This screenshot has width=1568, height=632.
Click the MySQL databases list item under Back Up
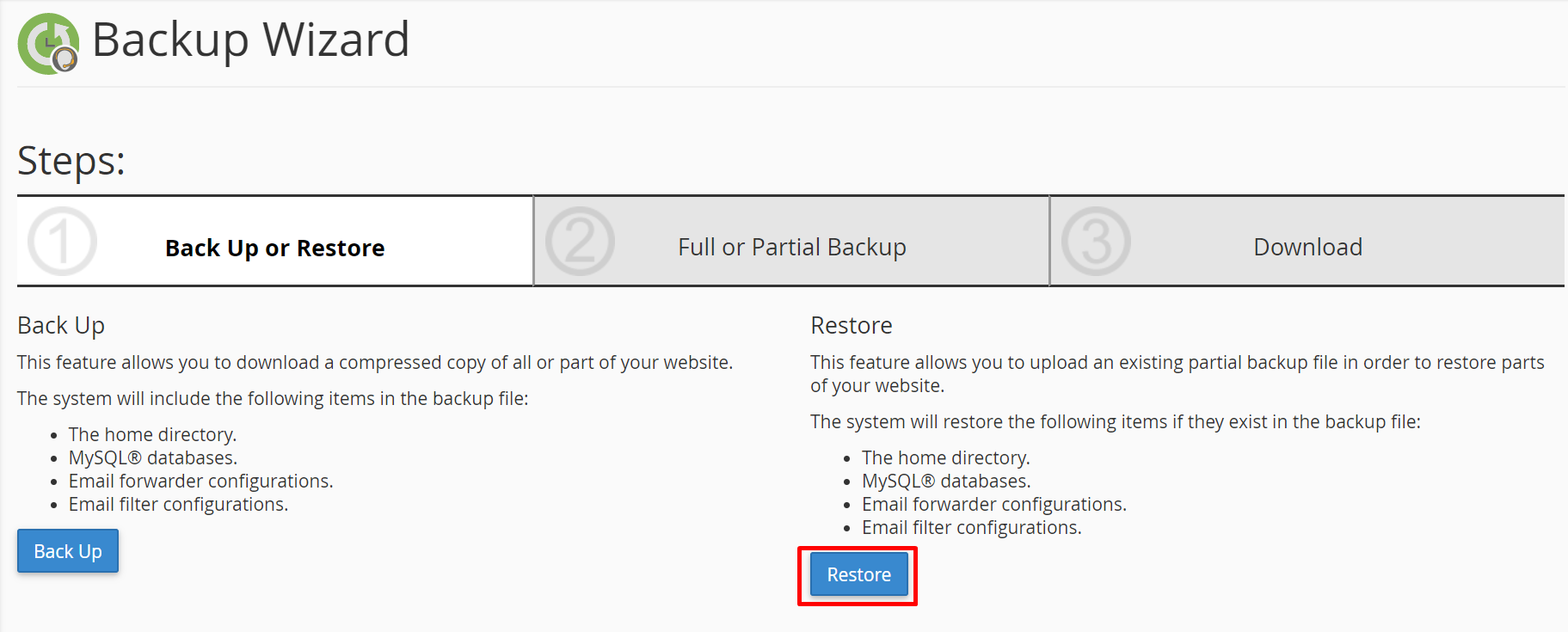coord(152,457)
